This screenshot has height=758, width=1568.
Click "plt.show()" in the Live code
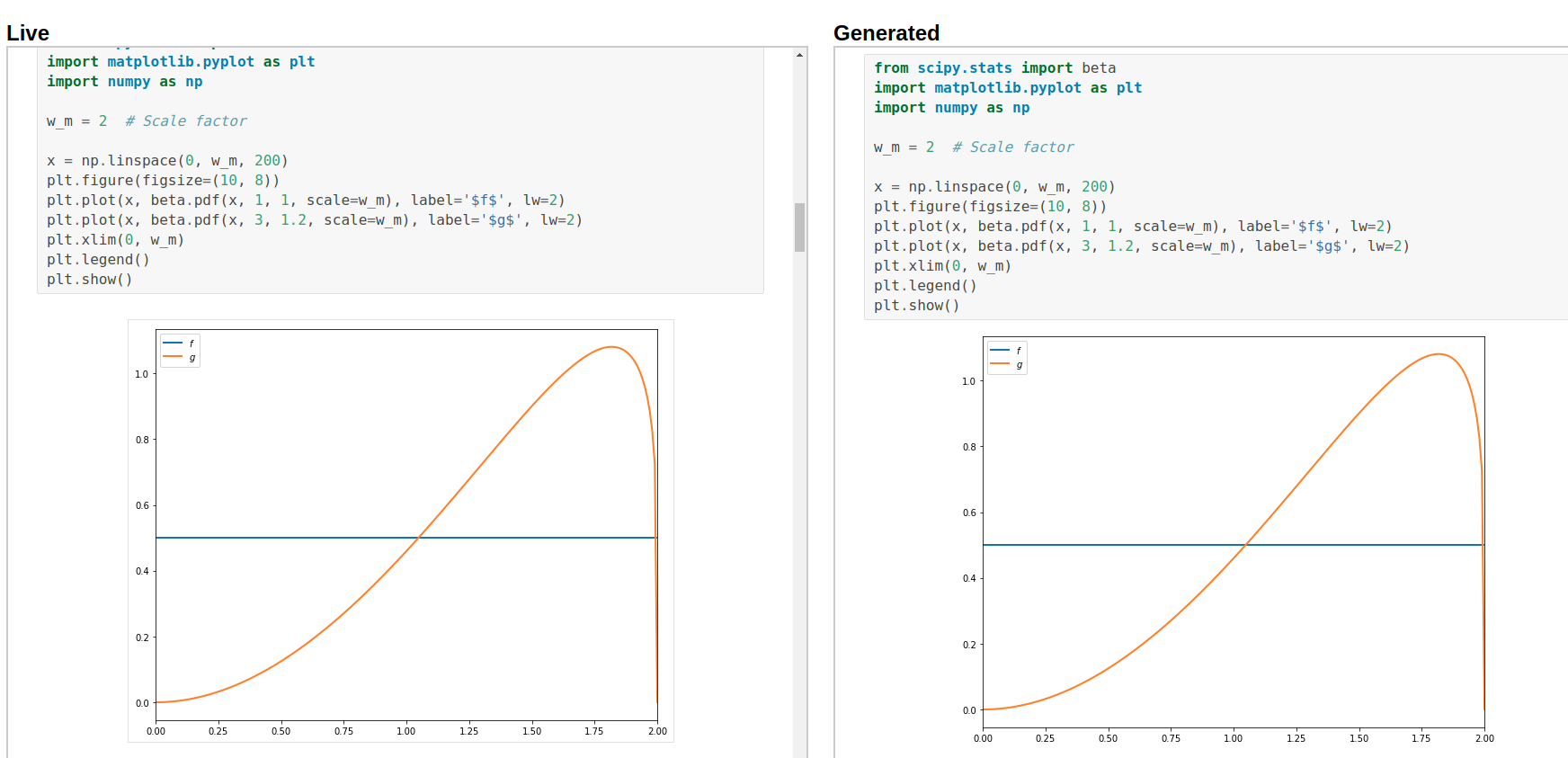point(89,280)
